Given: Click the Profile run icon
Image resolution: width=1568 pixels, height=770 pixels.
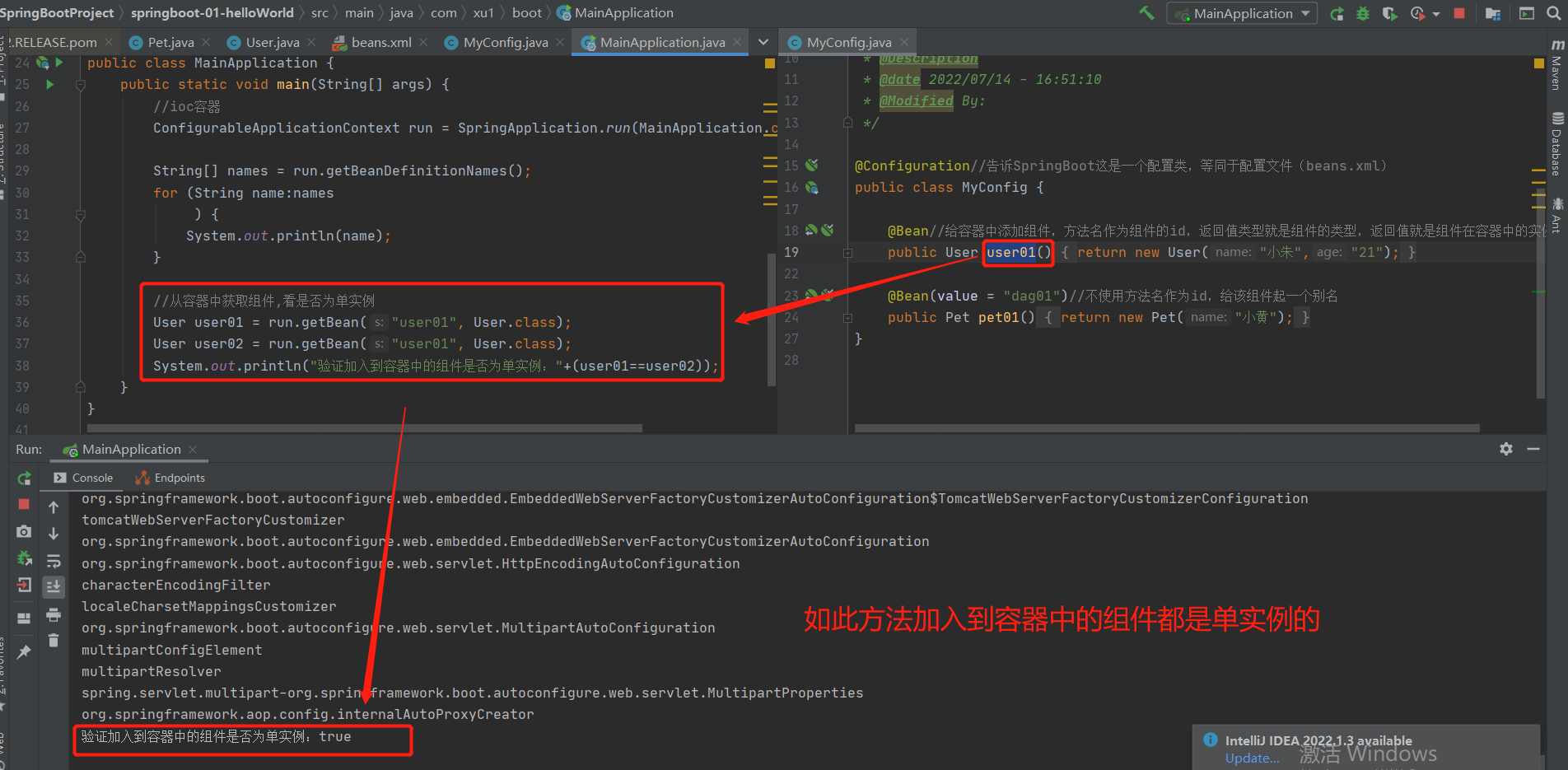Looking at the screenshot, I should point(1417,13).
